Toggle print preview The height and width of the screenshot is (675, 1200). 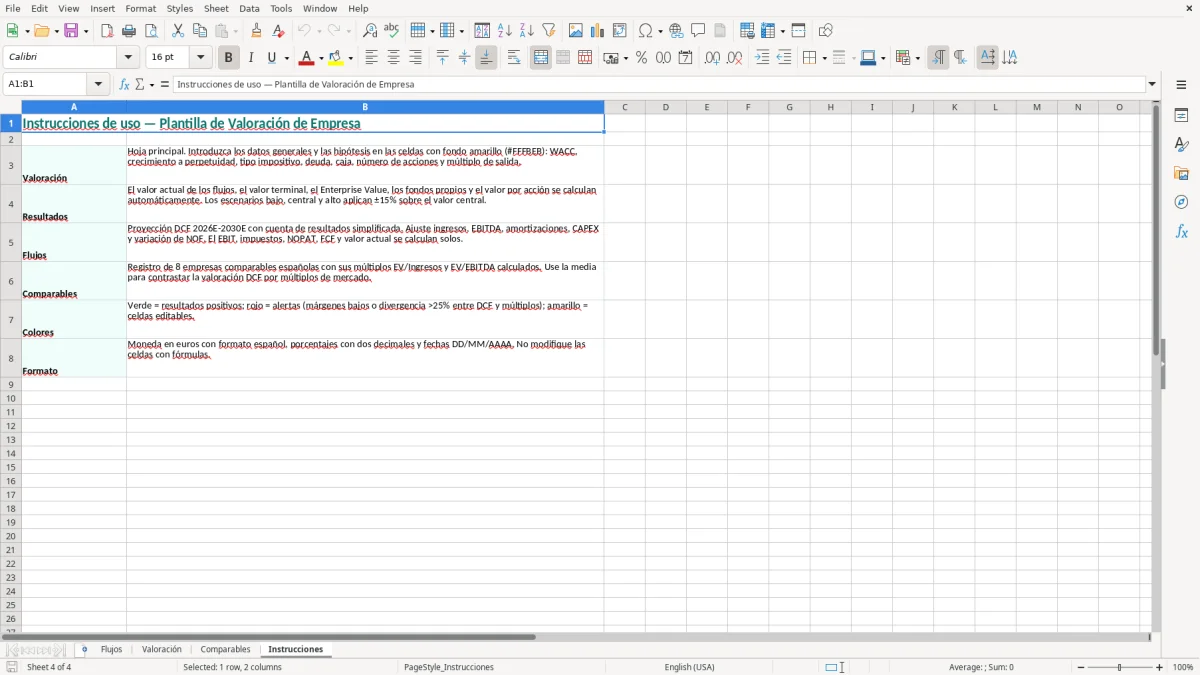tap(151, 31)
